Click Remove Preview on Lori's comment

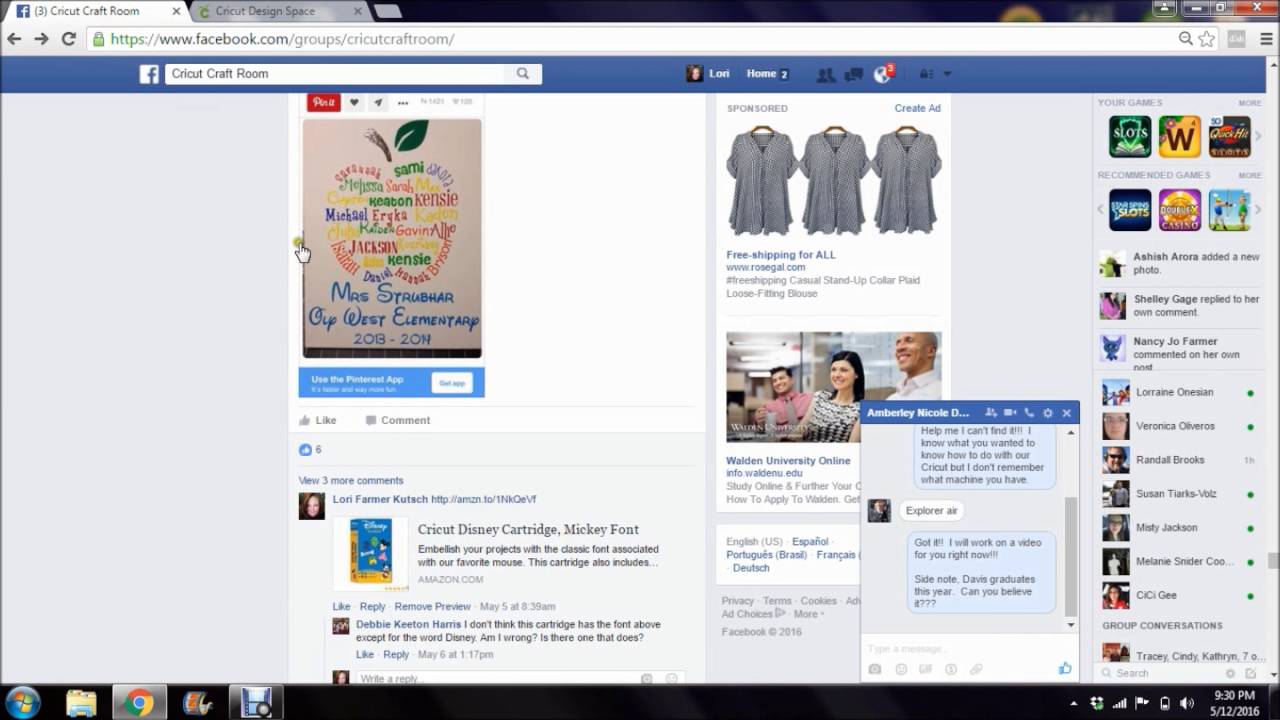(432, 607)
